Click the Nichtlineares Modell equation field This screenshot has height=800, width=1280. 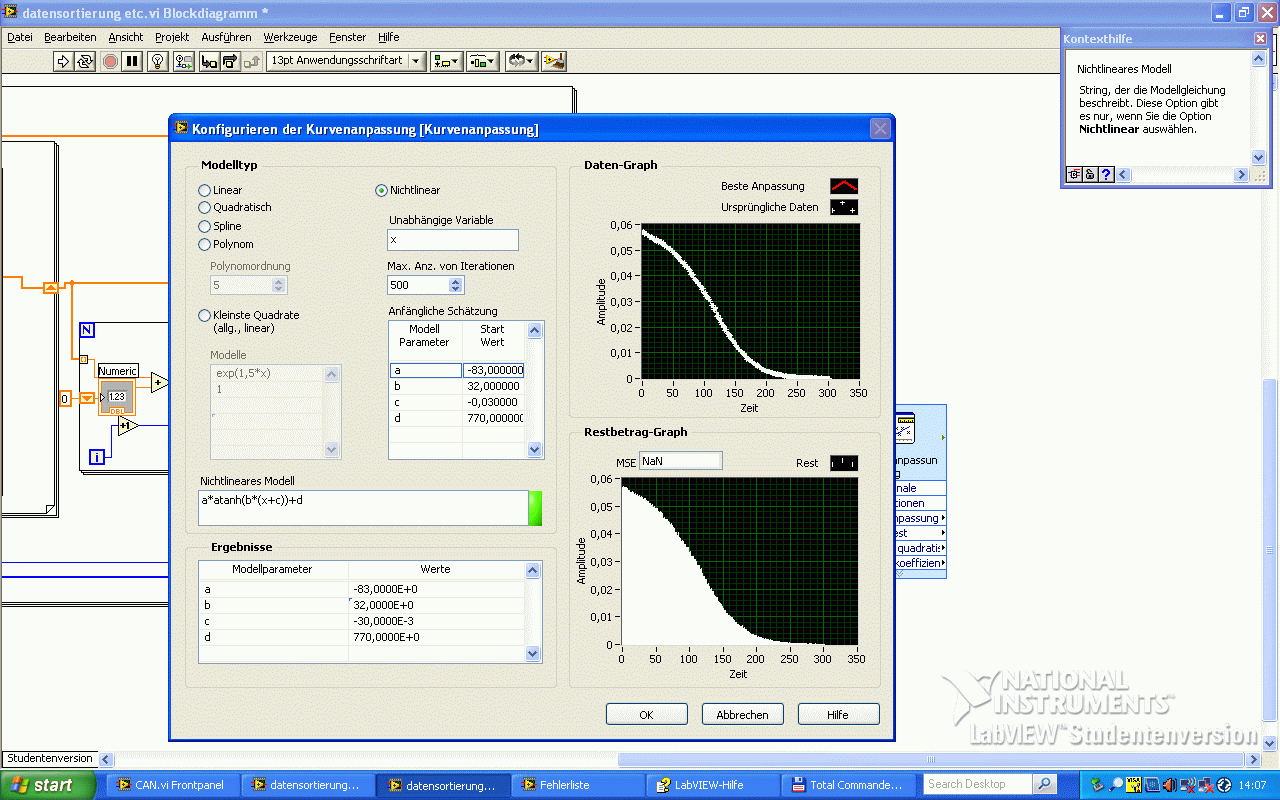362,507
